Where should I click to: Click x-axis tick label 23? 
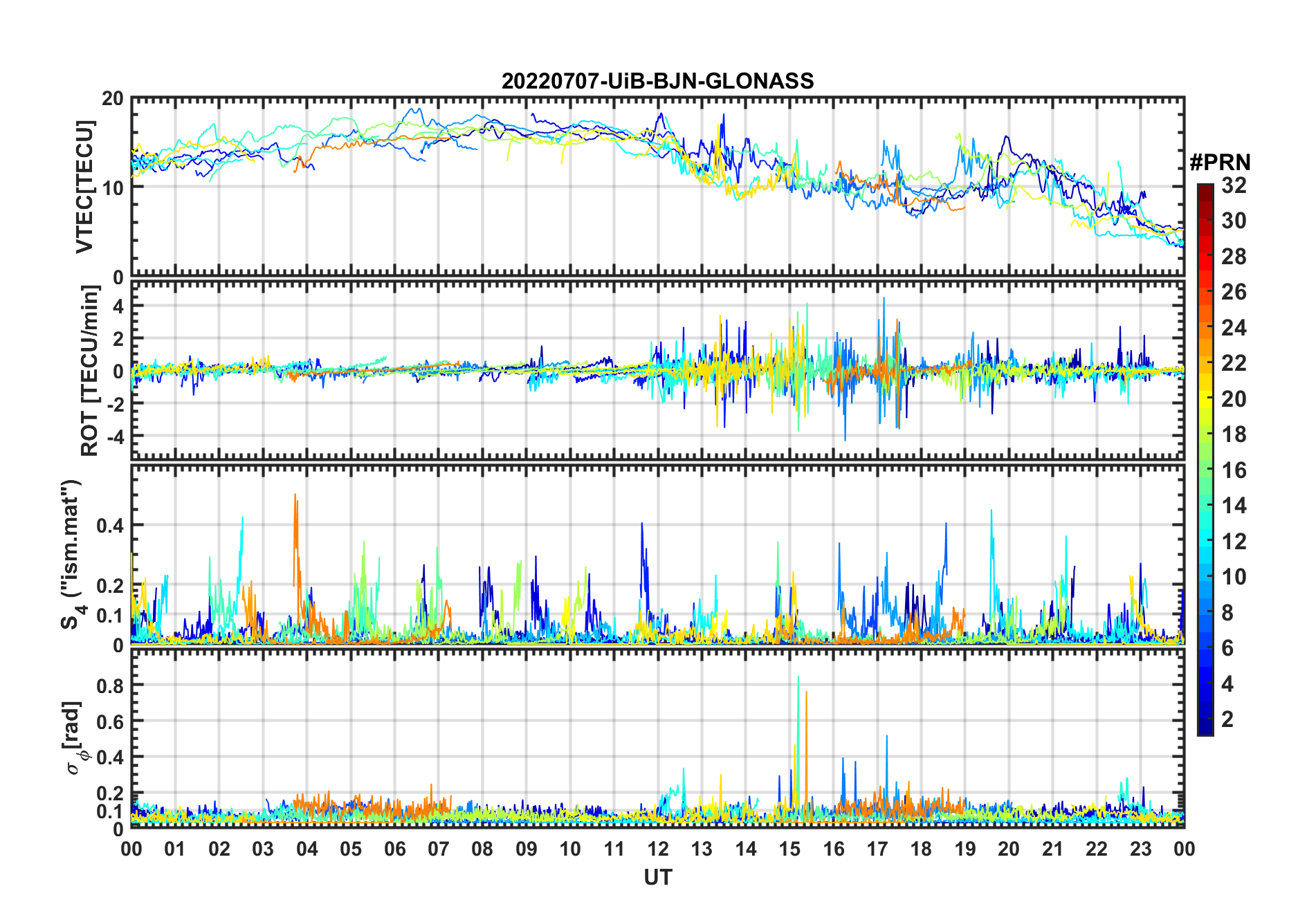click(1140, 849)
